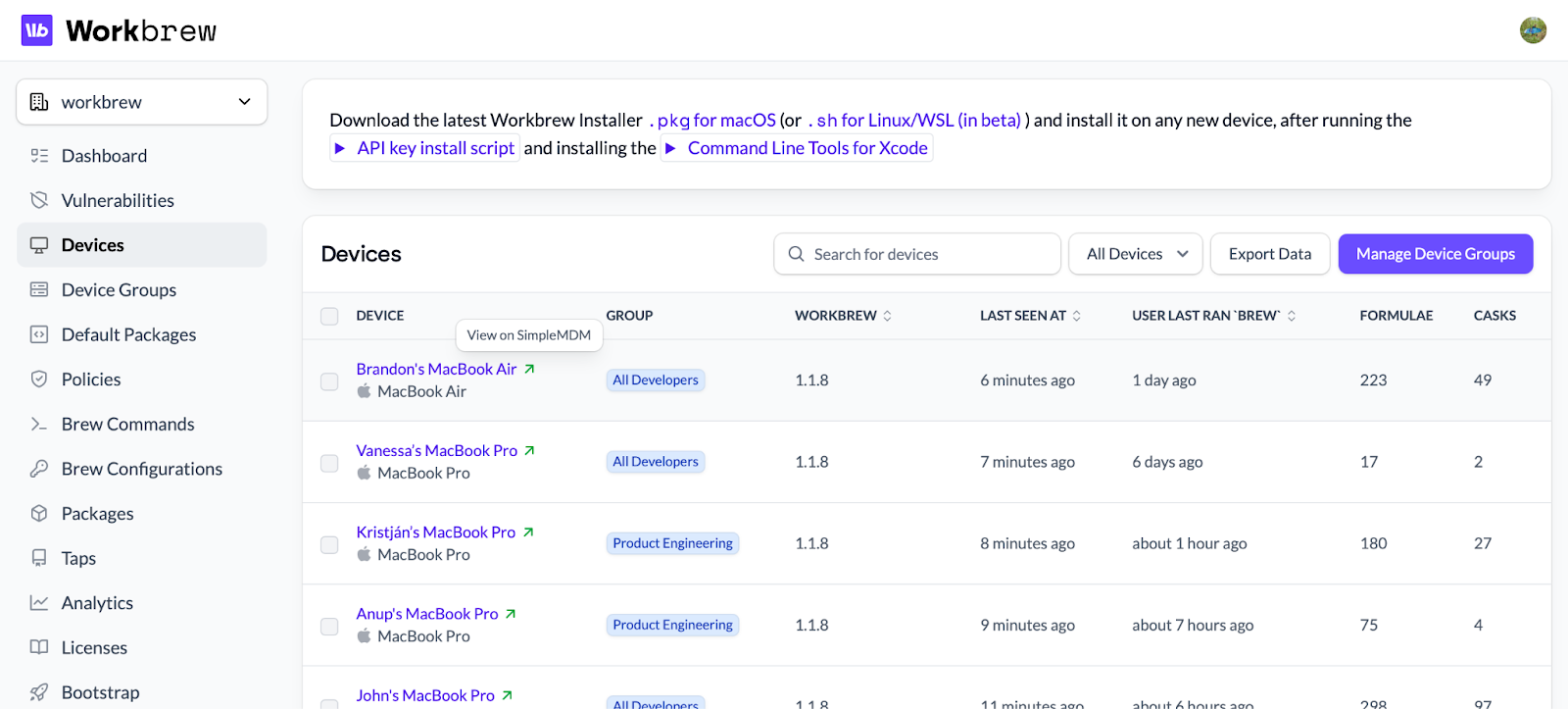The width and height of the screenshot is (1568, 709).
Task: Expand the API key install script disclosure
Action: pyautogui.click(x=340, y=148)
